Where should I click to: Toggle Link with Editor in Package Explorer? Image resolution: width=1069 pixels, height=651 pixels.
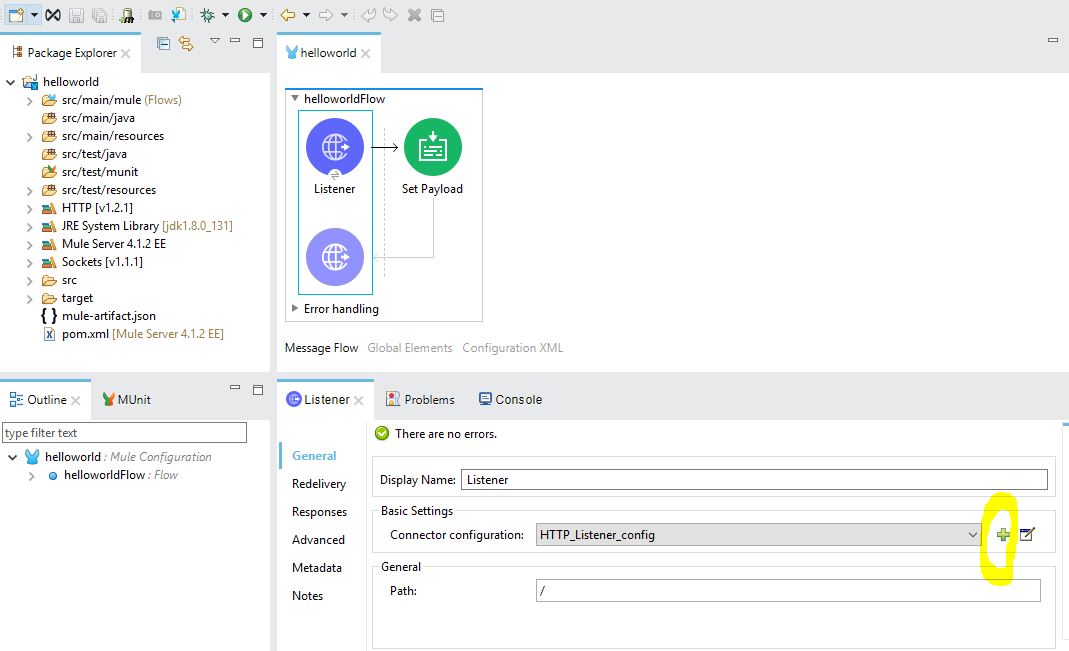click(185, 43)
